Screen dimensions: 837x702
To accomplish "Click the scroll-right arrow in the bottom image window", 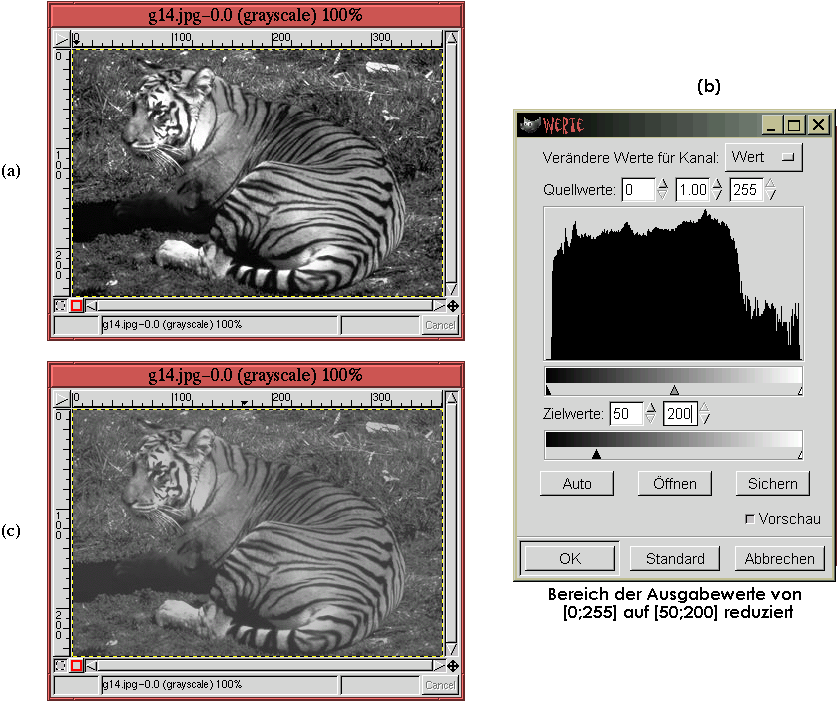I will coord(437,665).
